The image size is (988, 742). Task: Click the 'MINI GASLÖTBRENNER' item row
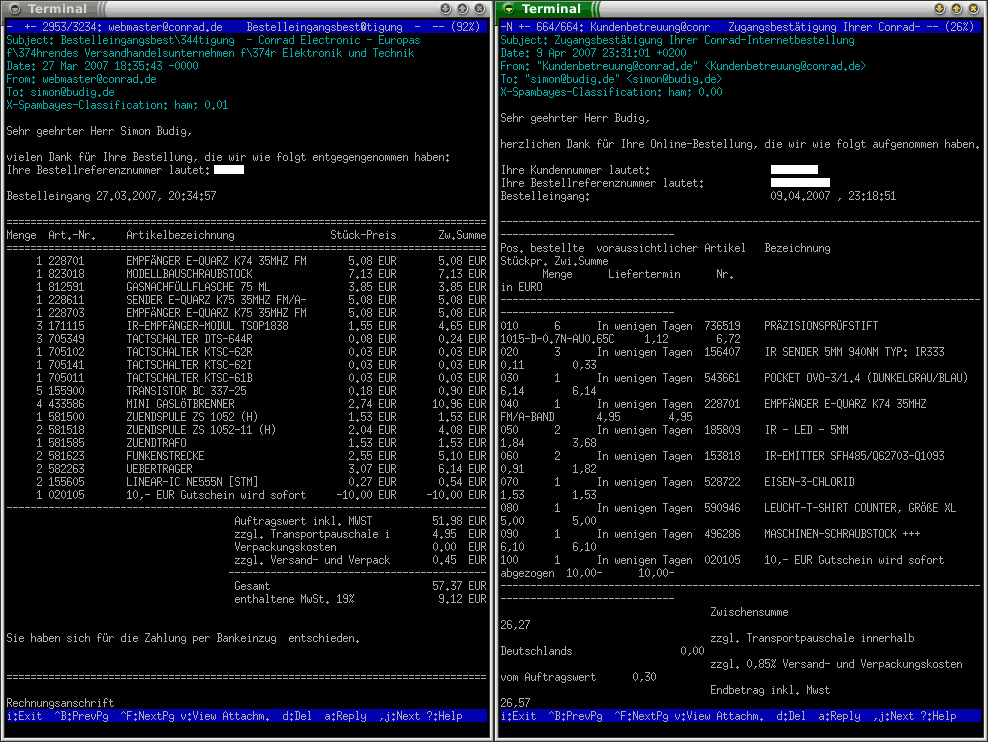click(x=246, y=404)
